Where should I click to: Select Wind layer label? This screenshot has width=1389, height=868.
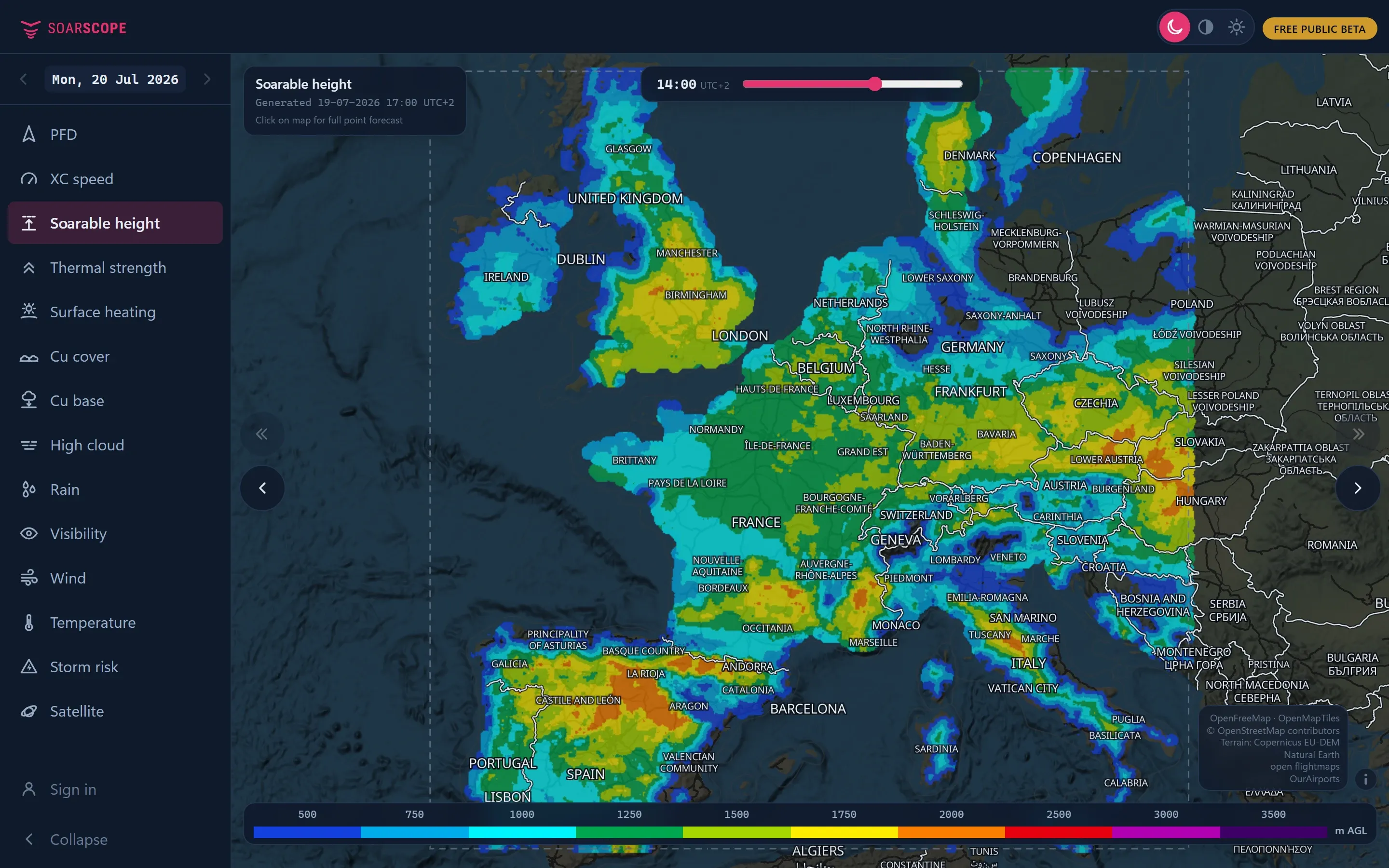pos(68,578)
